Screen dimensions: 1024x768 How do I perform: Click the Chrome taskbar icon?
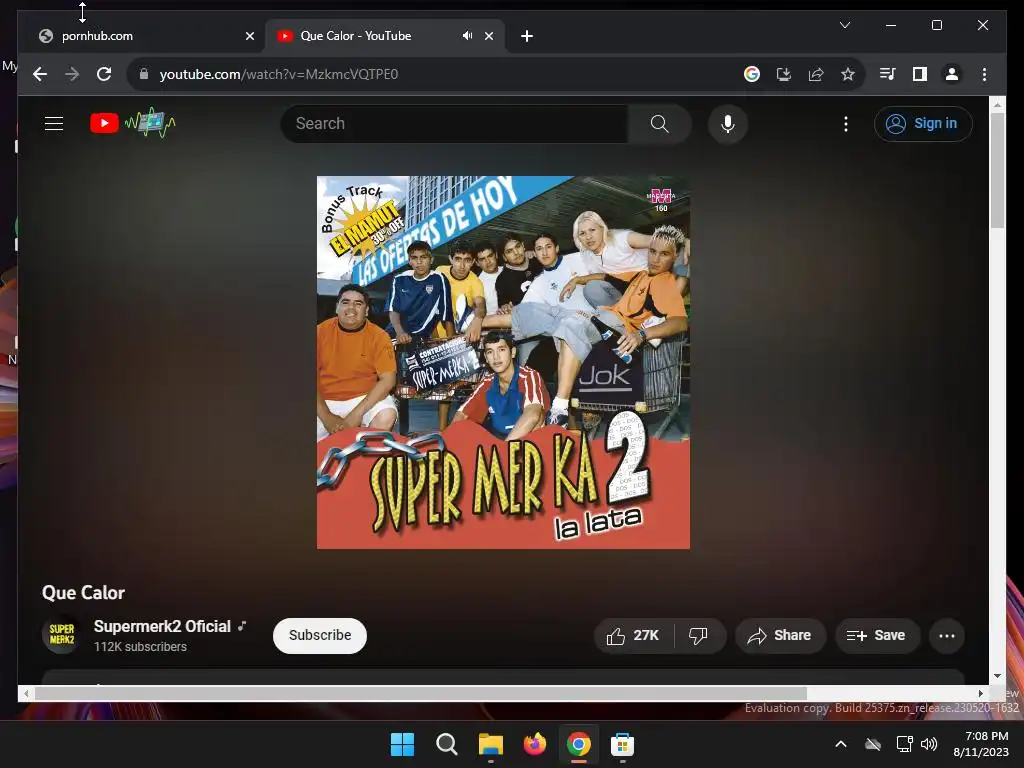point(579,744)
